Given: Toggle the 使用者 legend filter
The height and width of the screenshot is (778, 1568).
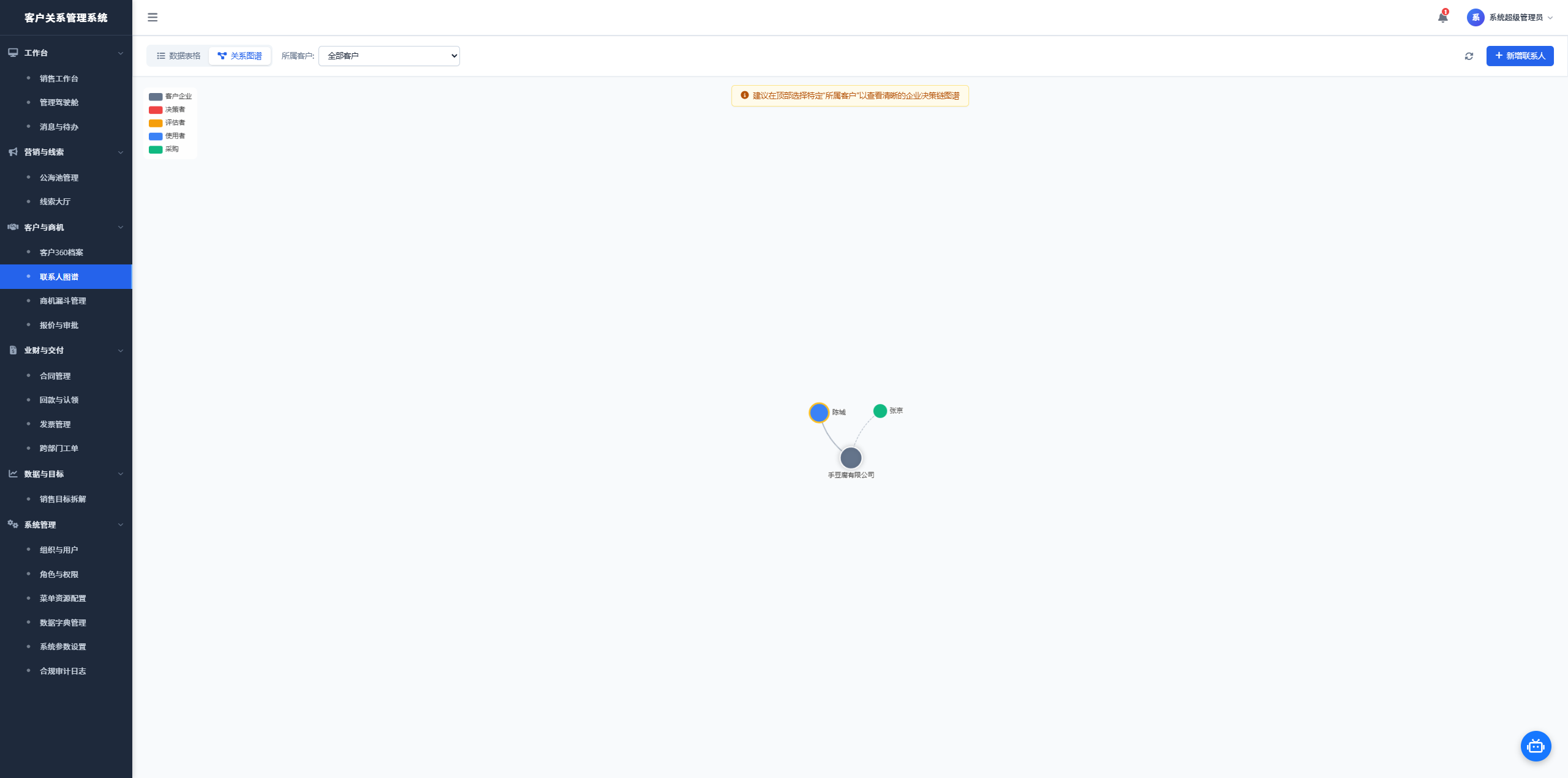Looking at the screenshot, I should click(167, 136).
